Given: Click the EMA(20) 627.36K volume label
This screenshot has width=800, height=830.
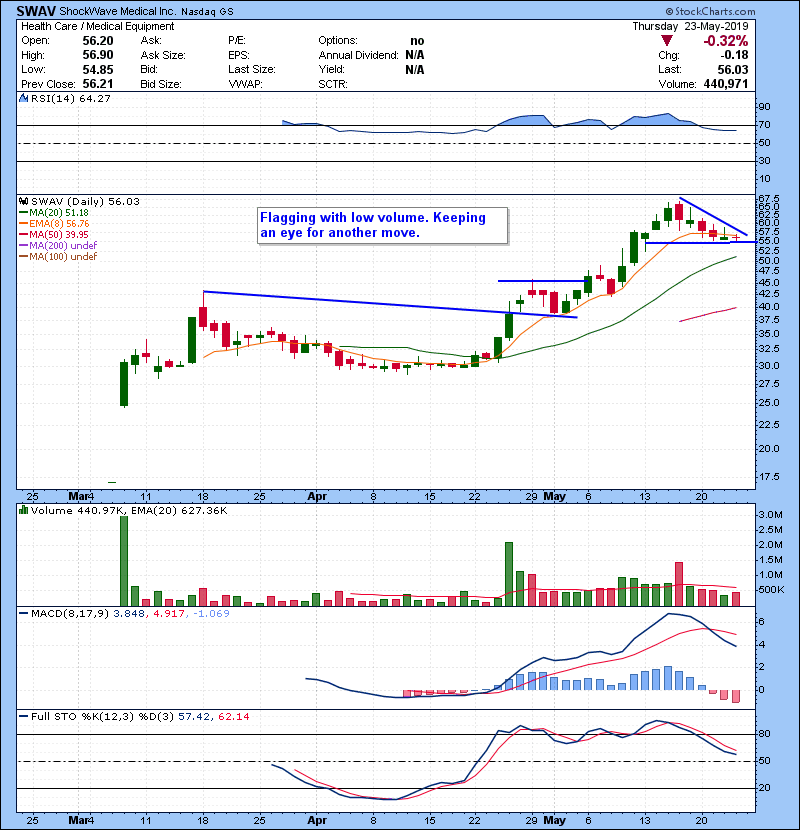Looking at the screenshot, I should (x=178, y=511).
